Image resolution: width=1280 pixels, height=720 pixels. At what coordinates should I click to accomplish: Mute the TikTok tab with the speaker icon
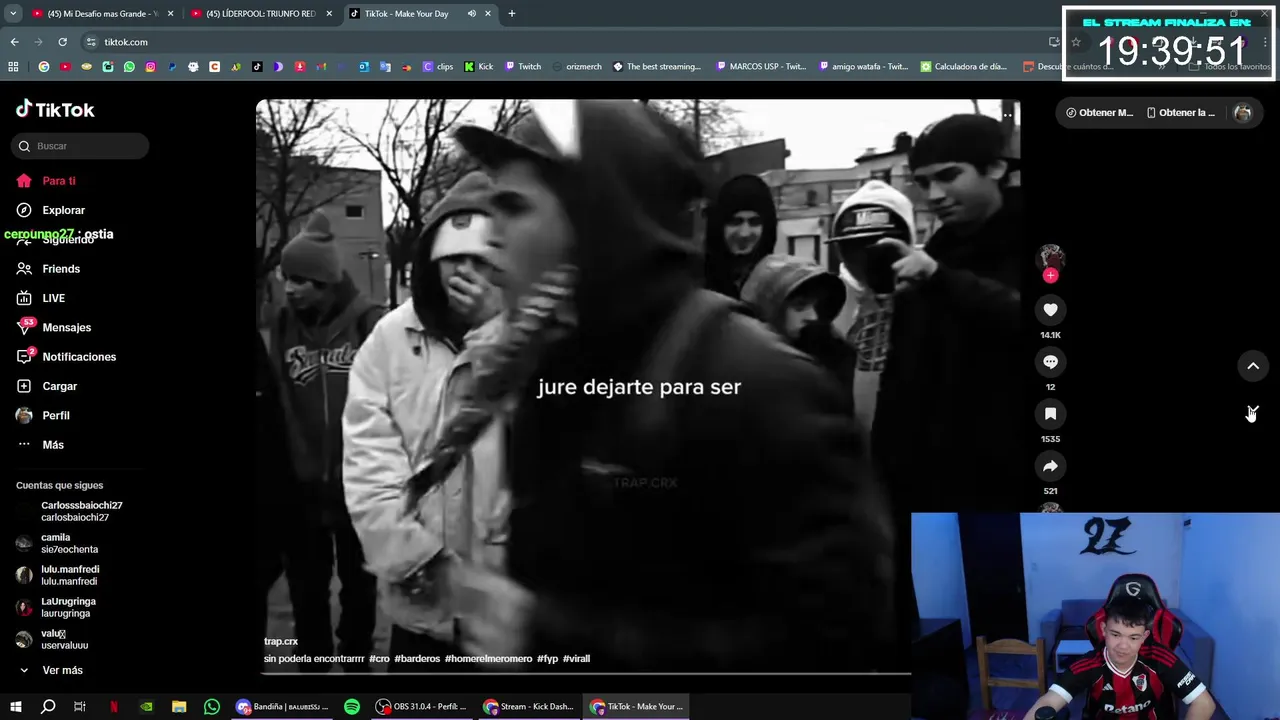pyautogui.click(x=471, y=14)
